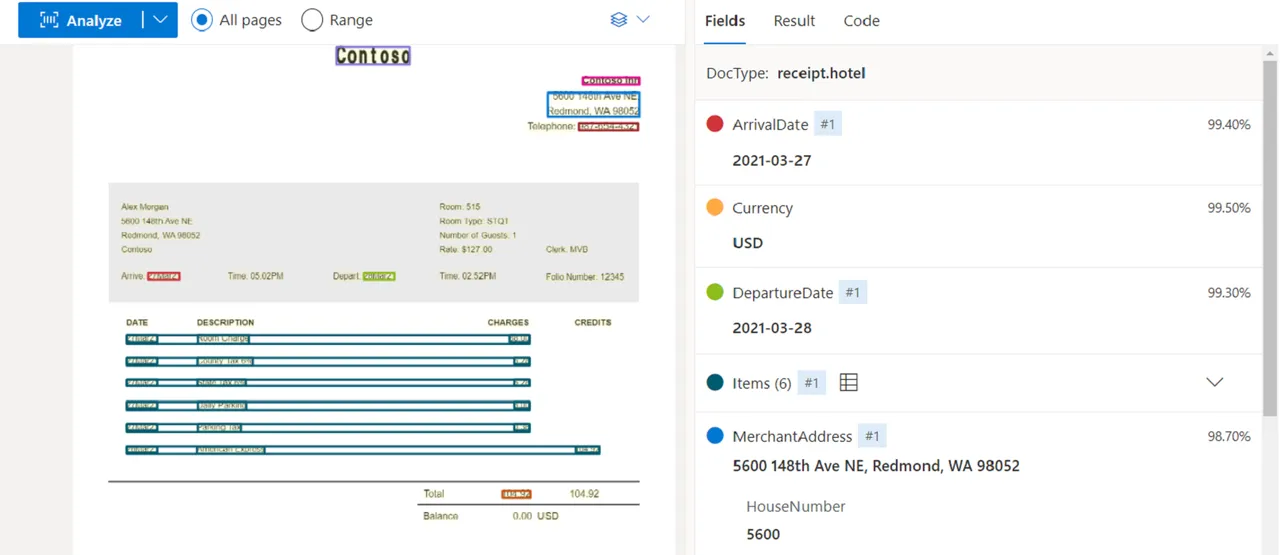The width and height of the screenshot is (1280, 555).
Task: Click the Alex Morgan guest name
Action: (x=145, y=207)
